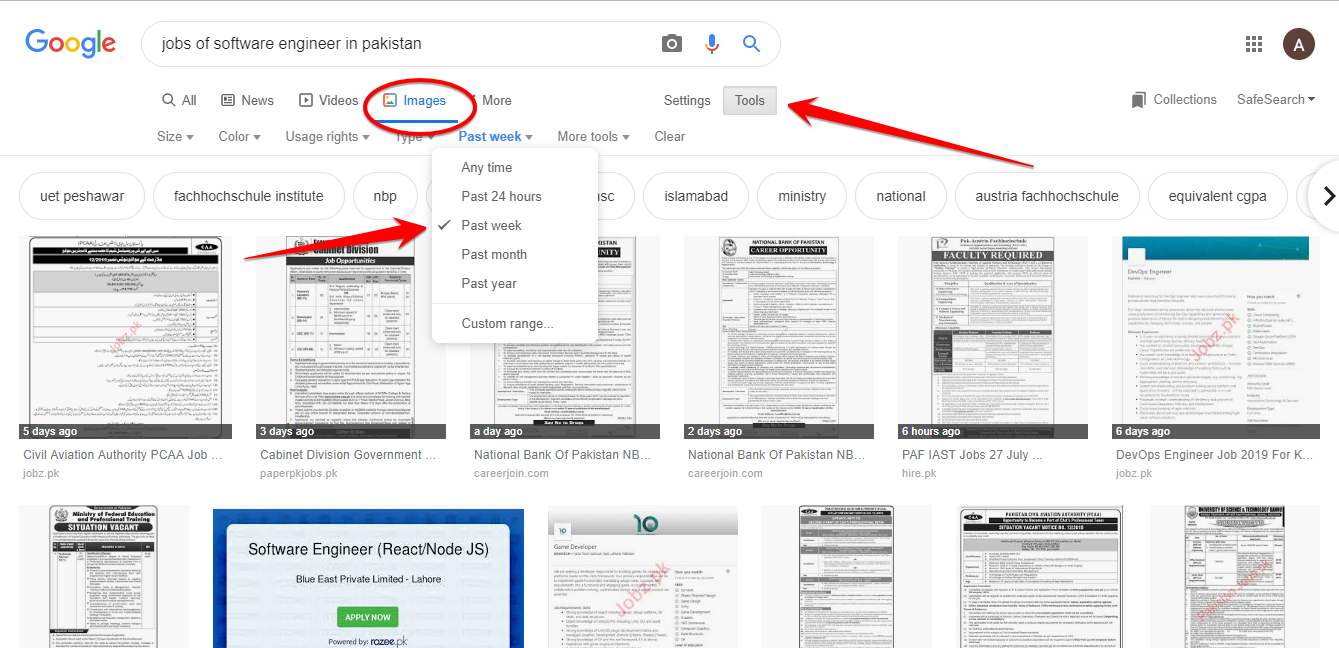The height and width of the screenshot is (648, 1339).
Task: Switch to the News tab
Action: pyautogui.click(x=247, y=100)
